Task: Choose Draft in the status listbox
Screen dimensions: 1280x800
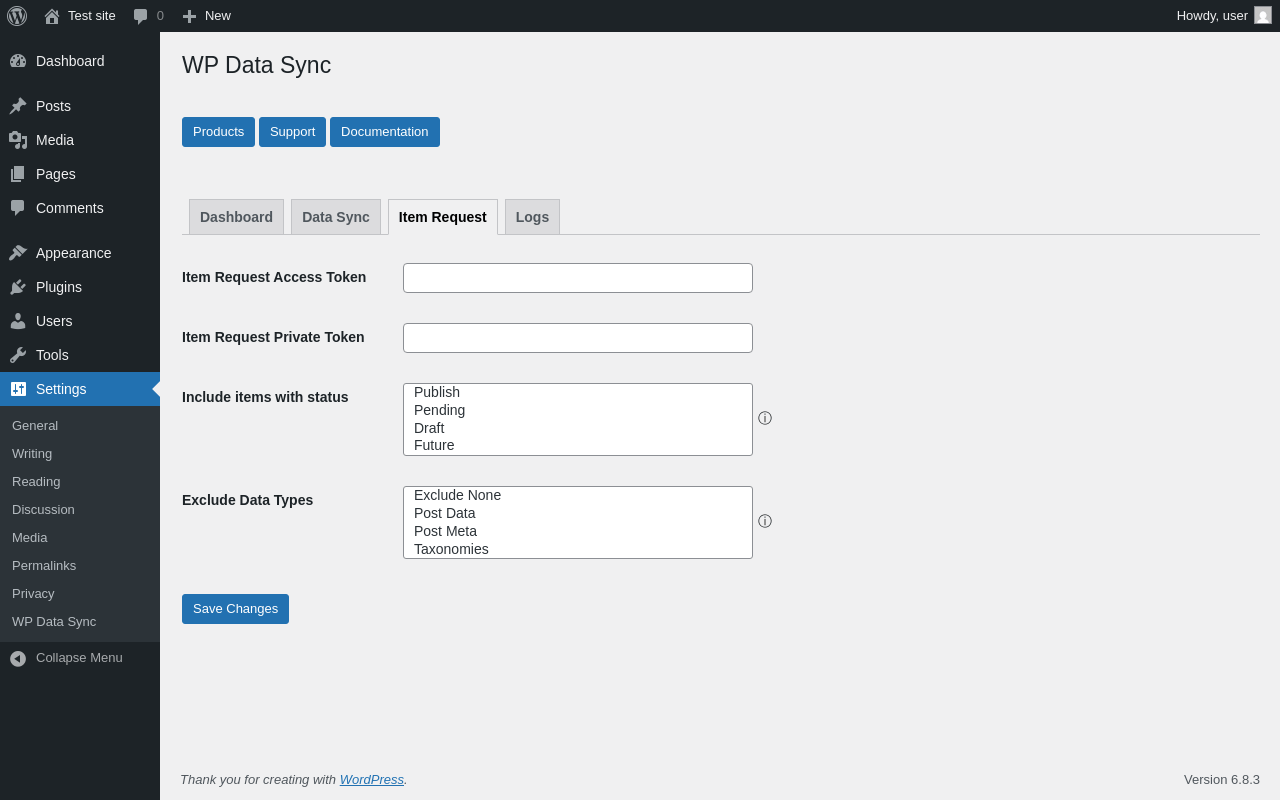Action: click(429, 428)
